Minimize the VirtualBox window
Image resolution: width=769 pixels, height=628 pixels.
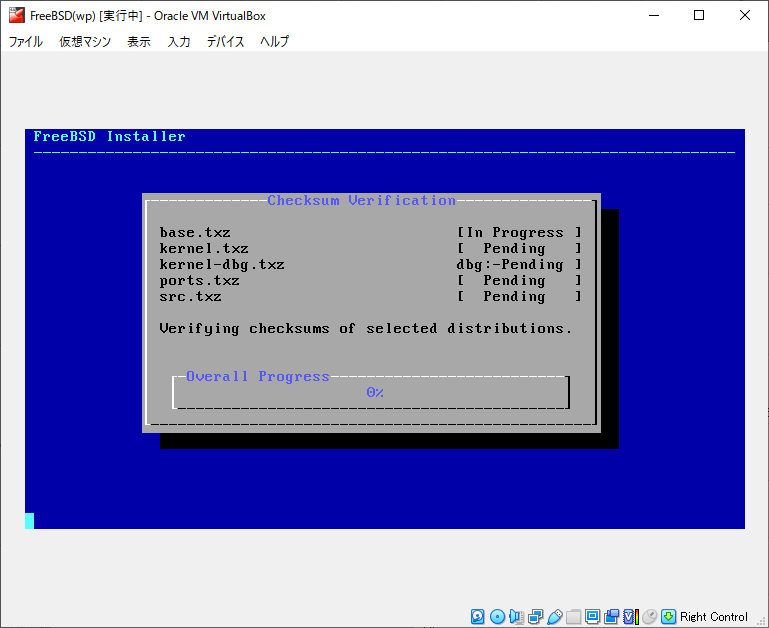654,15
